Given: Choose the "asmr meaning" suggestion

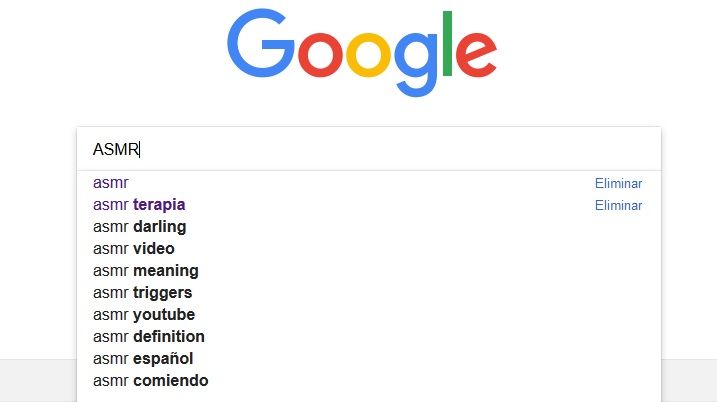Looking at the screenshot, I should 145,271.
